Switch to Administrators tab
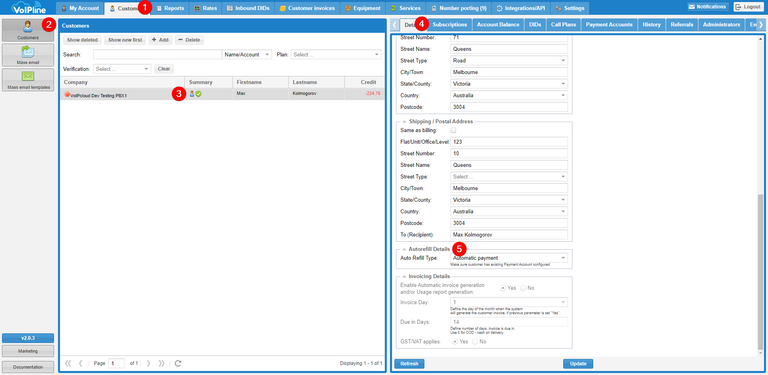The width and height of the screenshot is (768, 375). coord(721,24)
